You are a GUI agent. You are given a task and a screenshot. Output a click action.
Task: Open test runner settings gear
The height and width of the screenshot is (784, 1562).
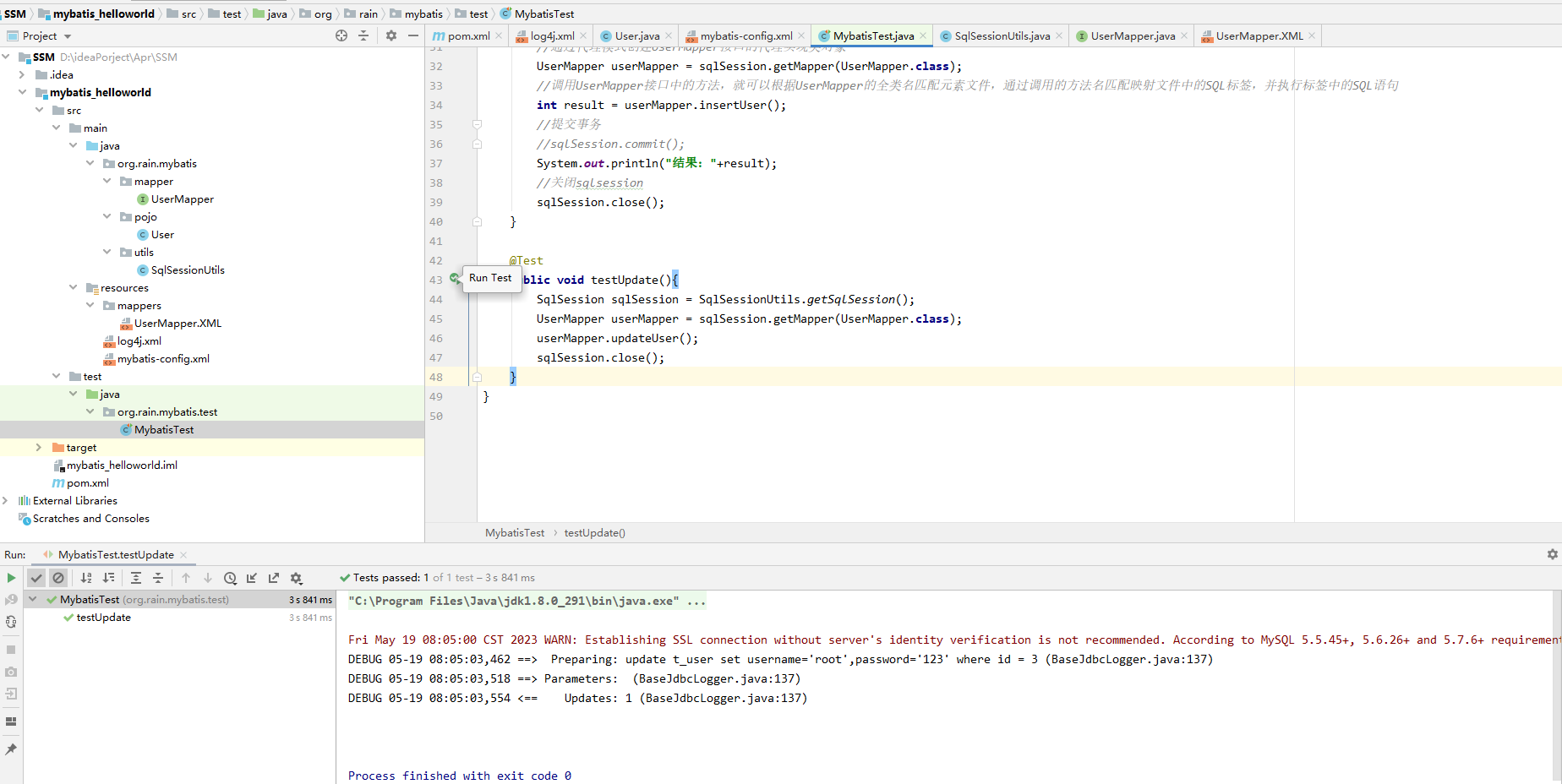point(296,578)
